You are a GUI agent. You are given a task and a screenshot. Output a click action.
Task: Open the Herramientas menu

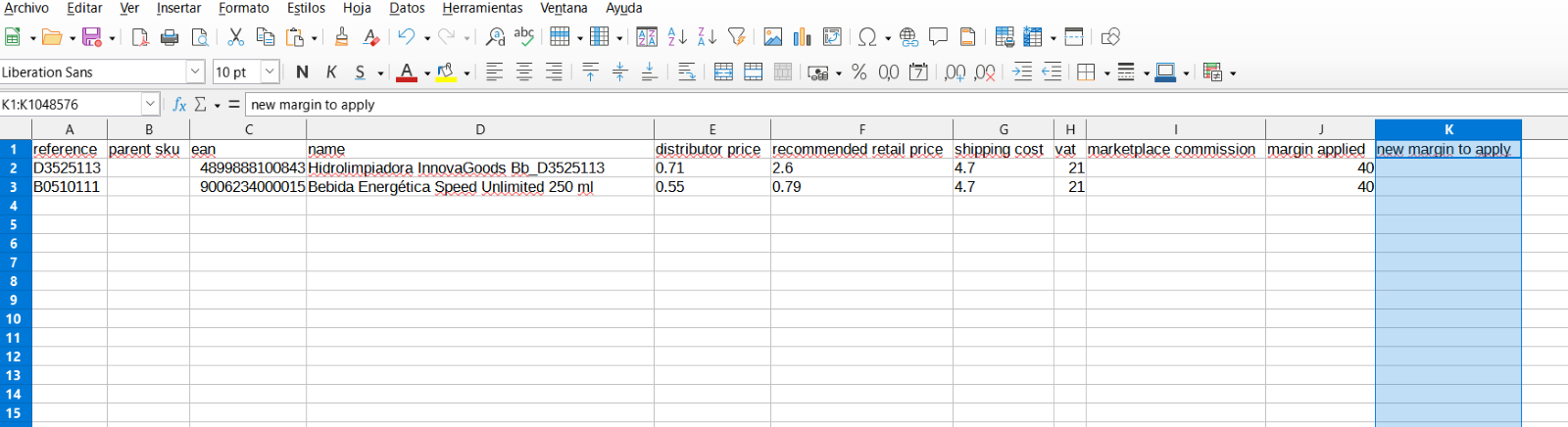point(482,9)
